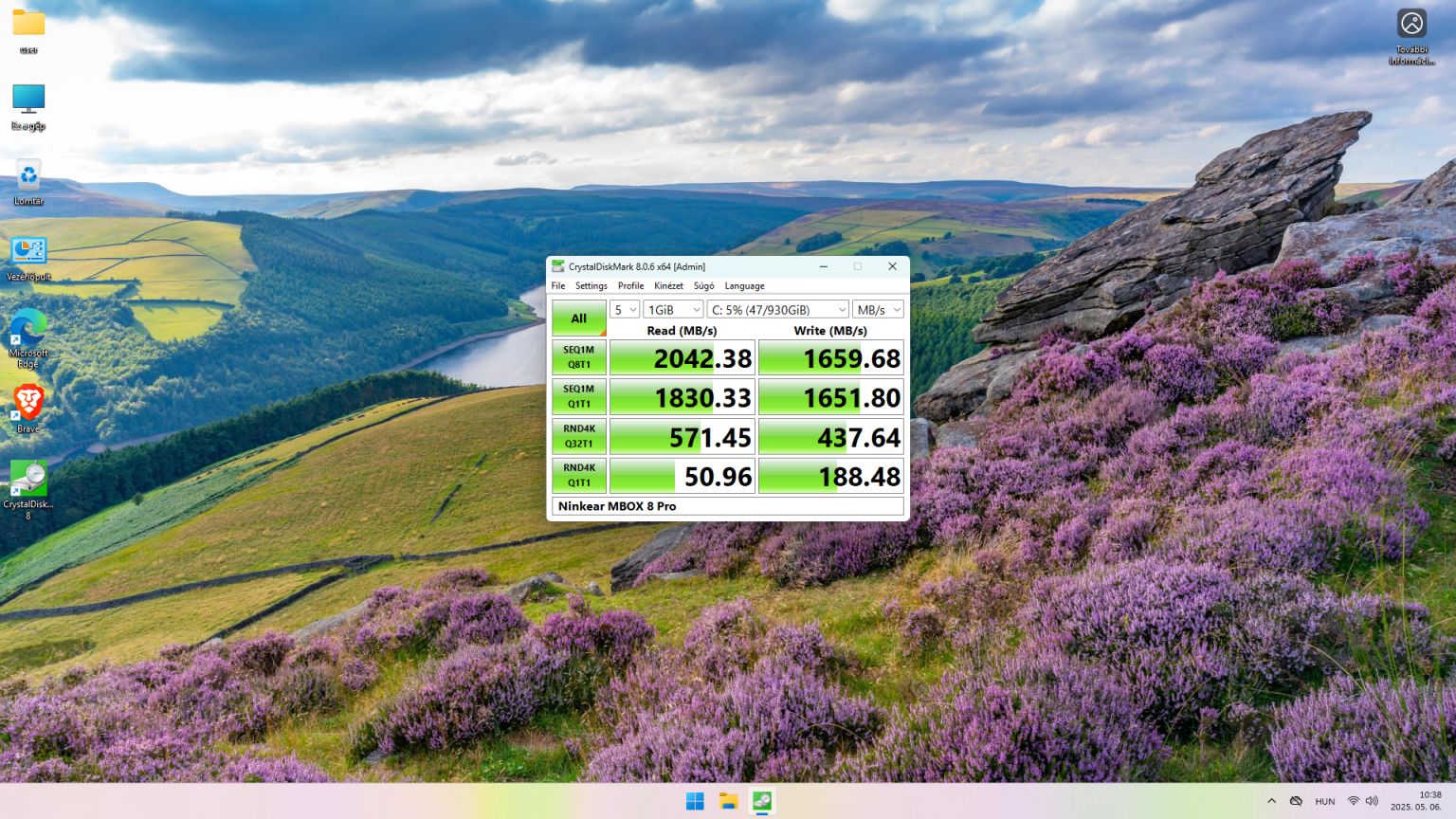The width and height of the screenshot is (1456, 819).
Task: Click the Ninkear MBOX 8 Pro text field
Action: pos(728,506)
